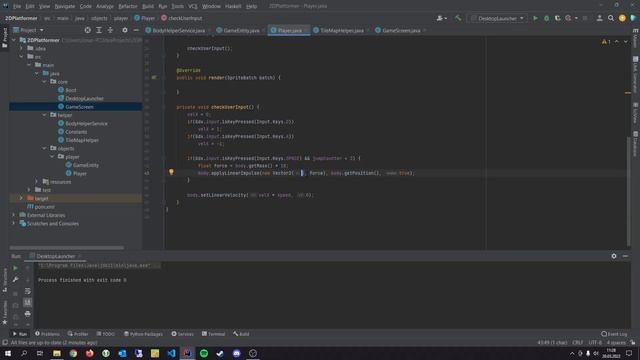Click the Select Opened File target icon
Viewport: 640px width, 360px height.
pos(87,30)
